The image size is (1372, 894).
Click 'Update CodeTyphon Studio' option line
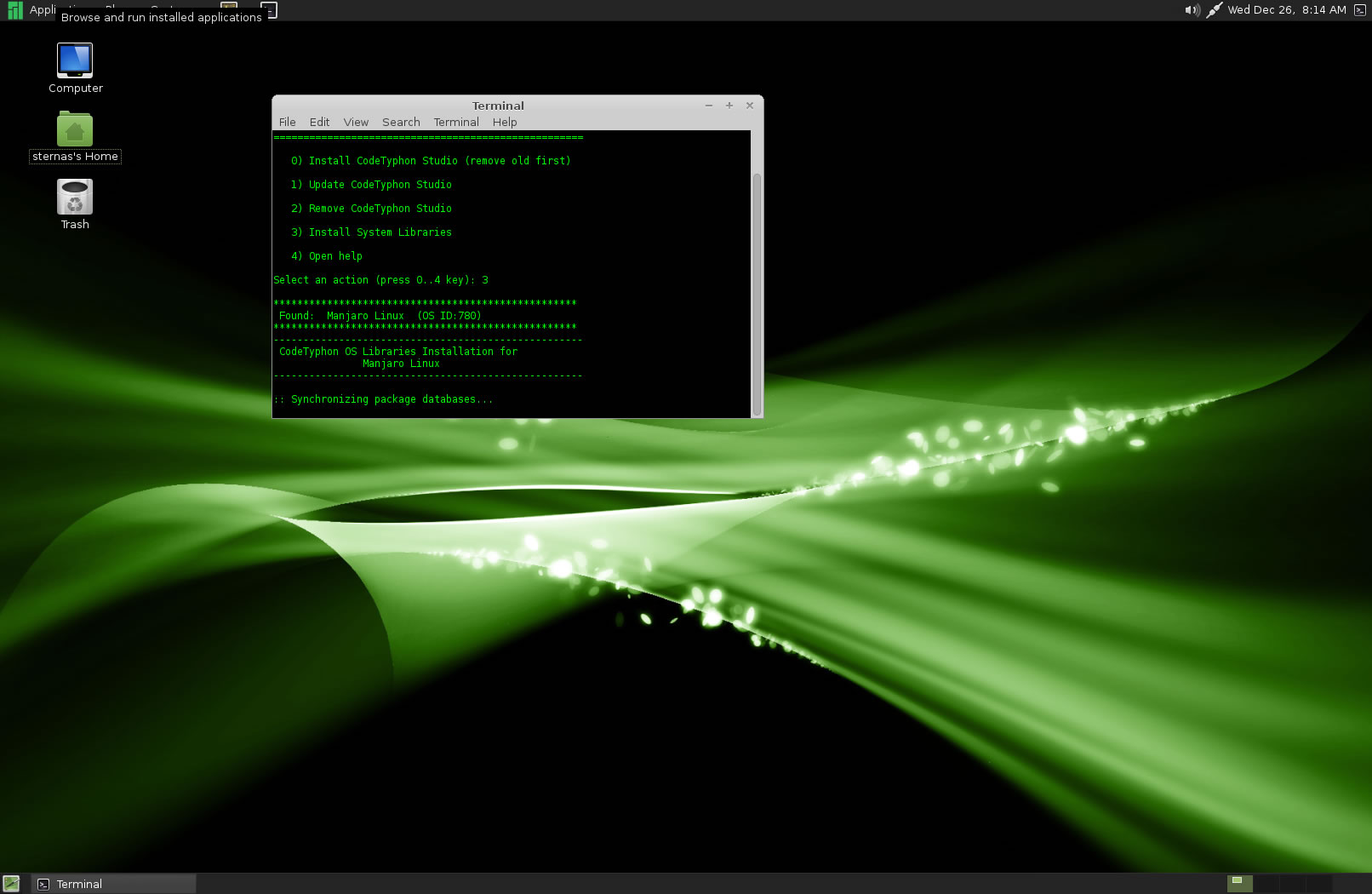[371, 185]
